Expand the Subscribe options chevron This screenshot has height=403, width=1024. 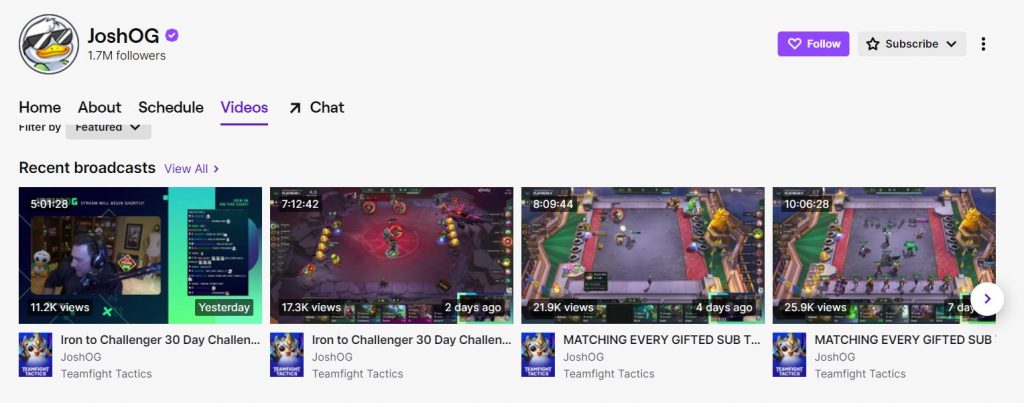[x=951, y=44]
